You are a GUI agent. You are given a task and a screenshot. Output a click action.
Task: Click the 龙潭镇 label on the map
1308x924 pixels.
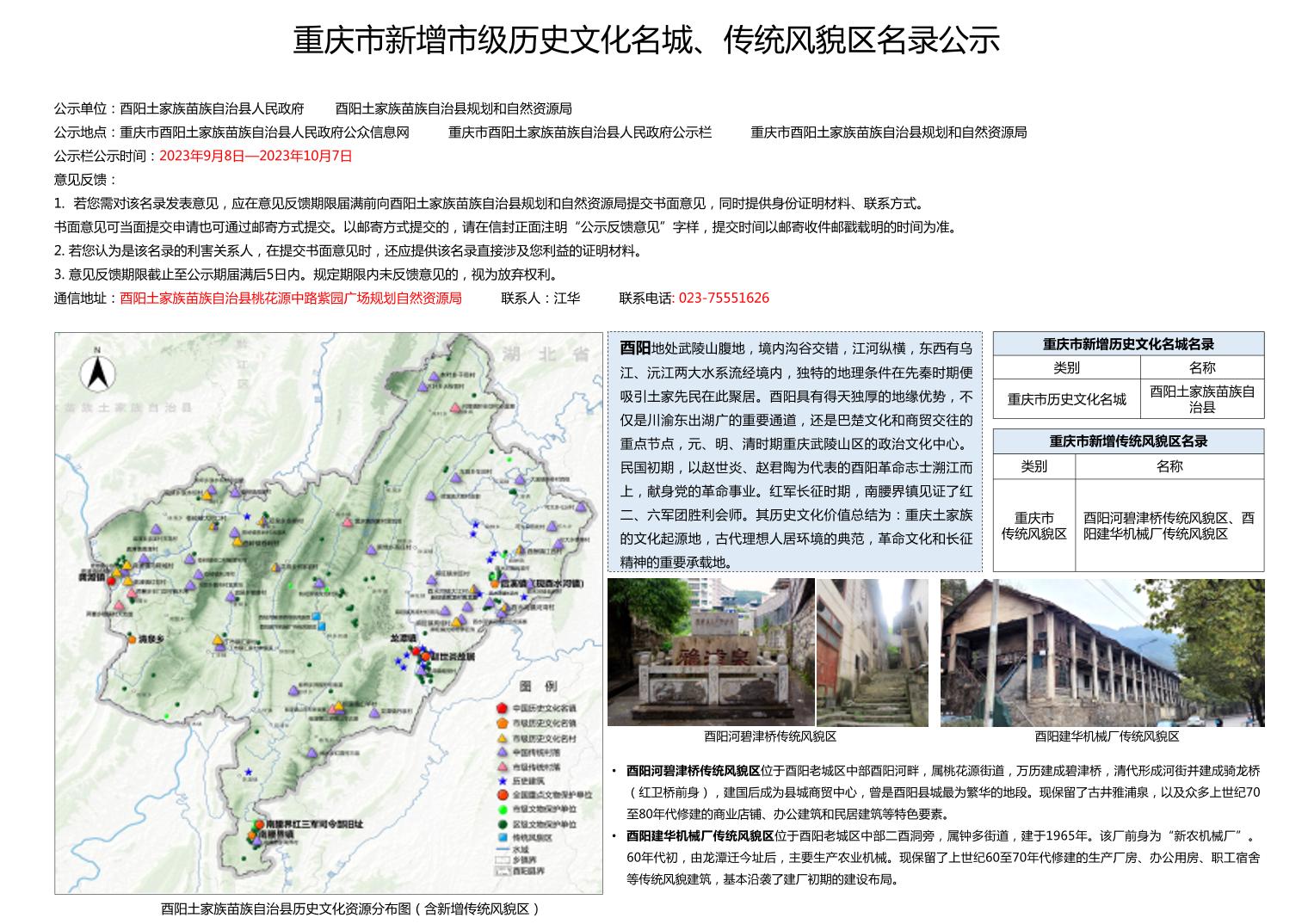tap(402, 638)
